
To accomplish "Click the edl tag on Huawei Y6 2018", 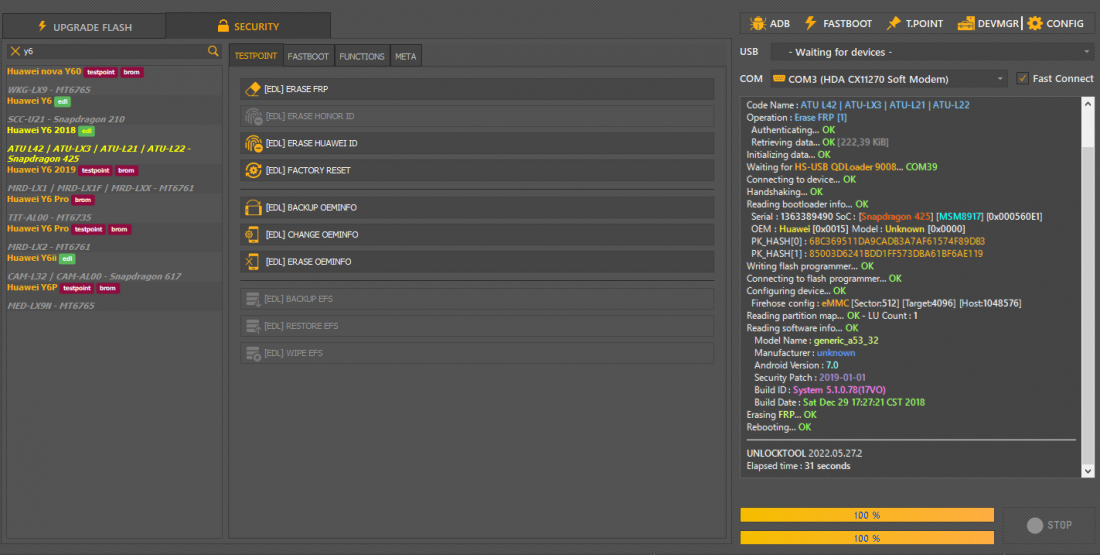I will (86, 131).
